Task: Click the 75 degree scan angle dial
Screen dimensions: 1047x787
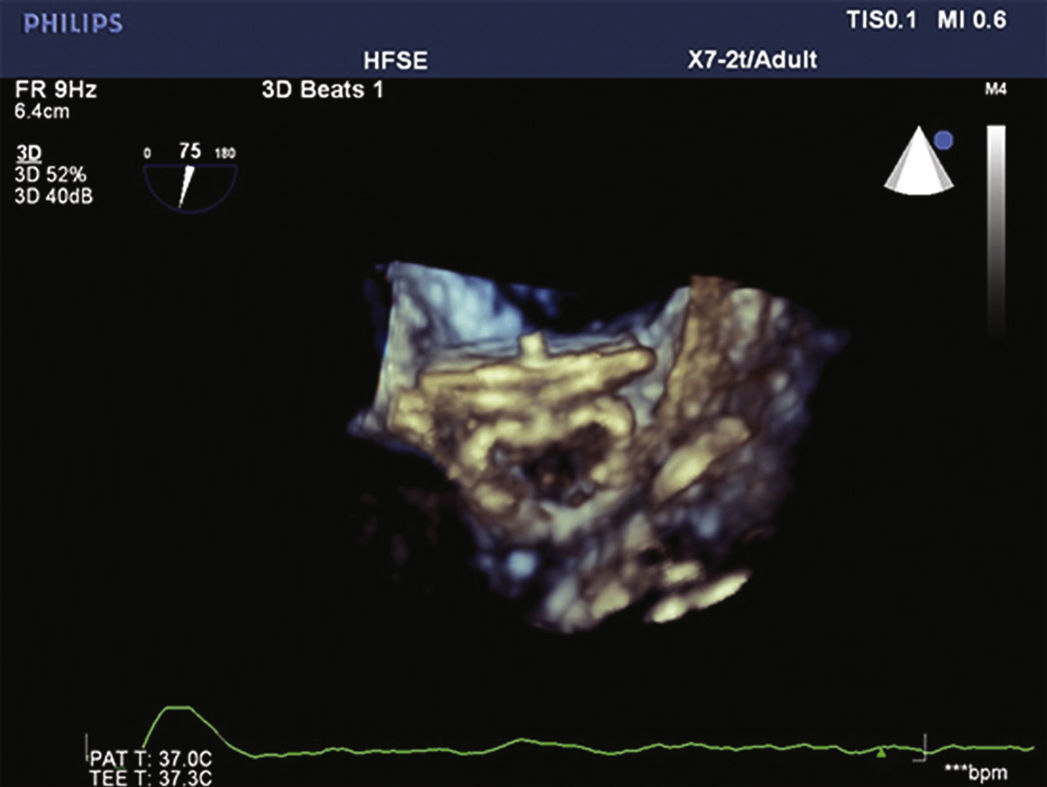Action: tap(190, 176)
